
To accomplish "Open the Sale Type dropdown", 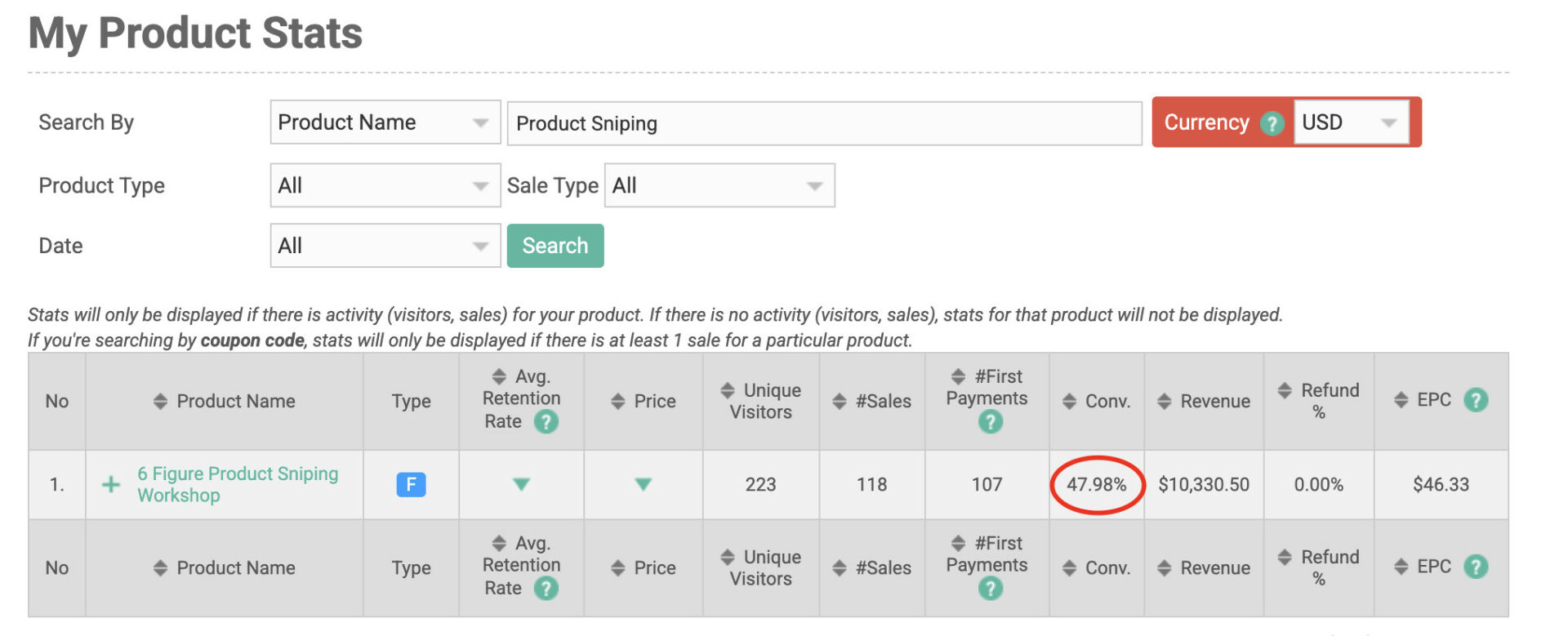I will tap(719, 185).
